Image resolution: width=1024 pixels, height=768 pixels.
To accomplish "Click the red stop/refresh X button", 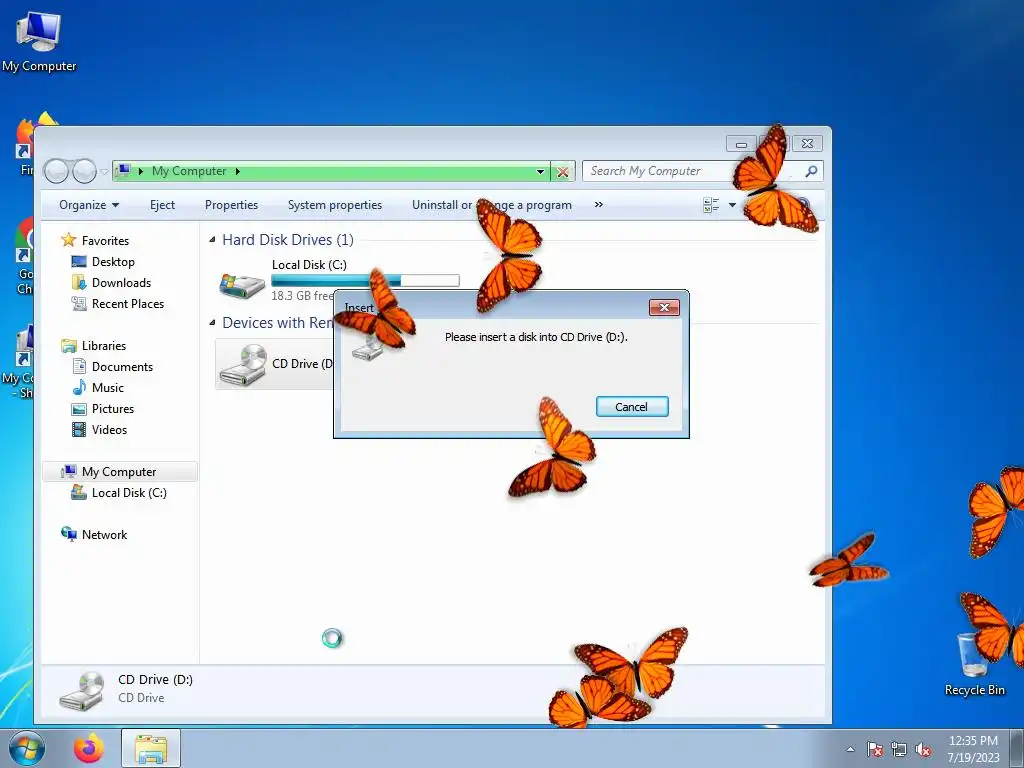I will click(562, 172).
